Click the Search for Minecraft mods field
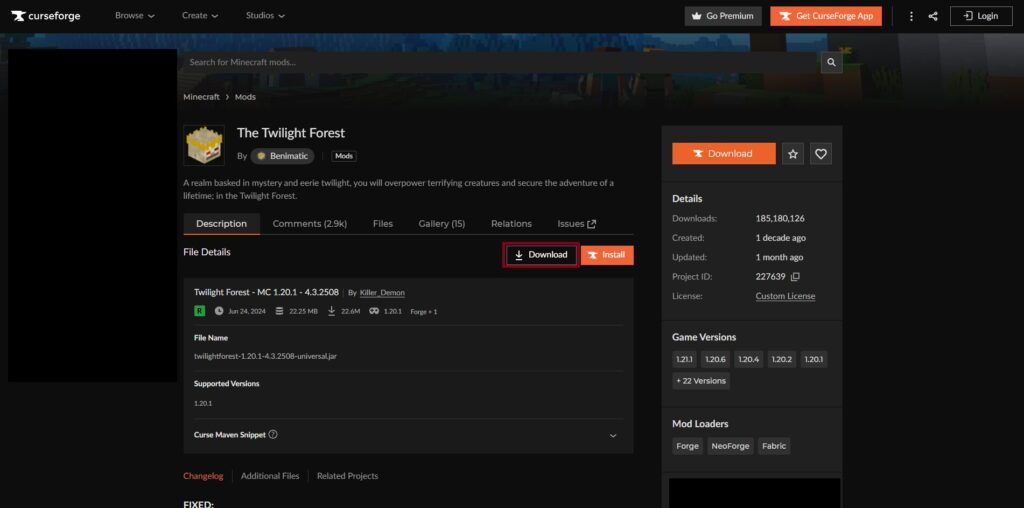This screenshot has width=1024, height=508. (x=500, y=62)
